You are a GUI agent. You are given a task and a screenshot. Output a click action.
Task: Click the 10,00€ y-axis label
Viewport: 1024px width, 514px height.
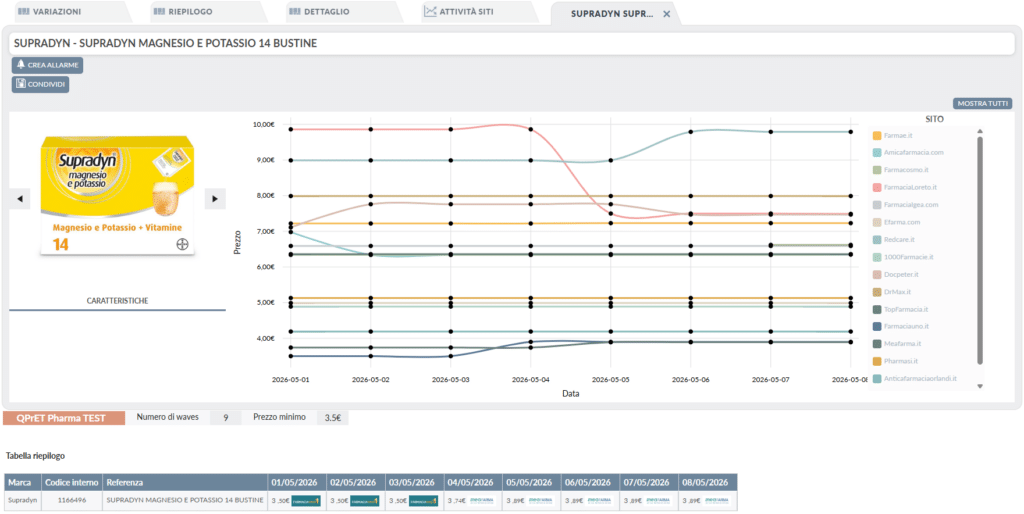[263, 124]
